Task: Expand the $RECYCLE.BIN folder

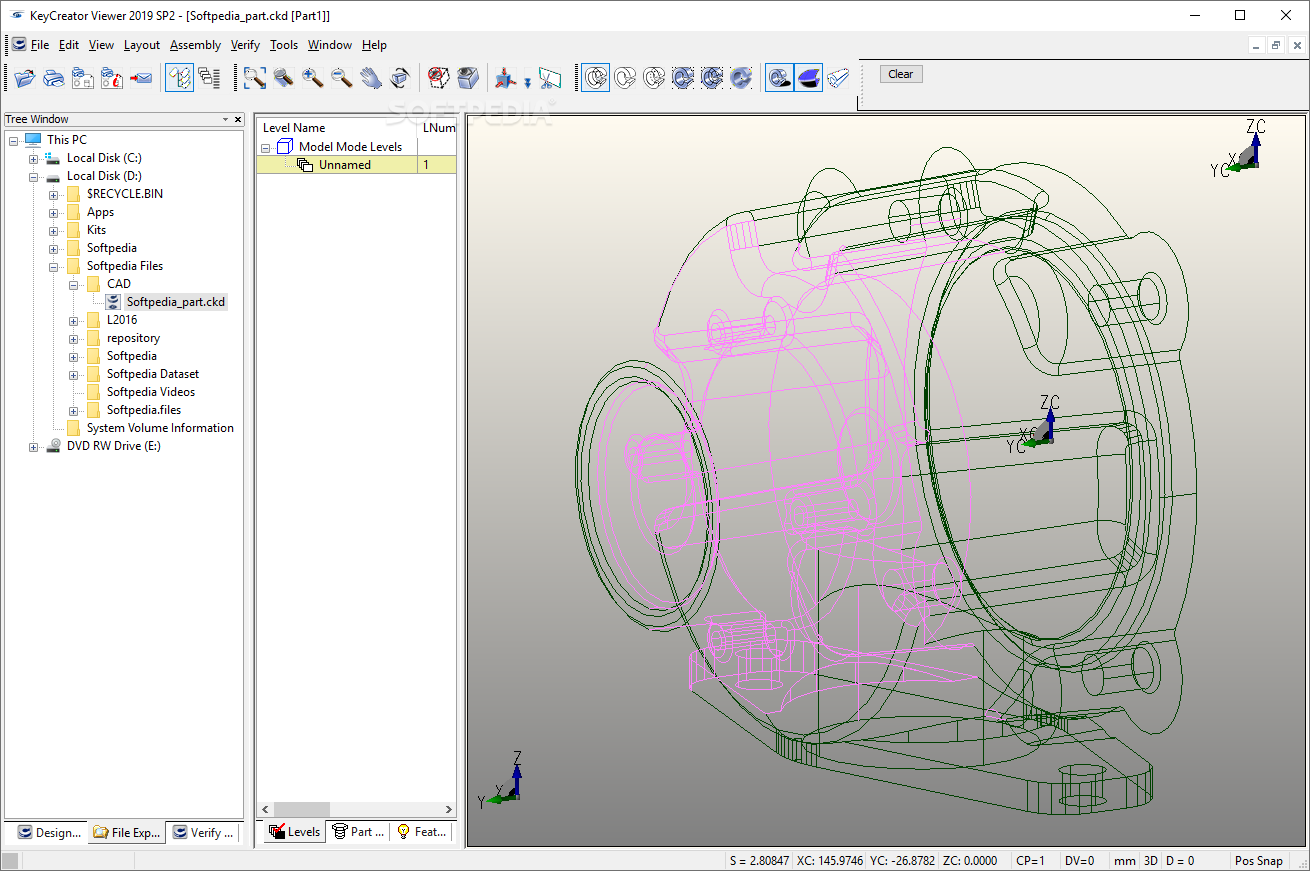Action: coord(54,194)
